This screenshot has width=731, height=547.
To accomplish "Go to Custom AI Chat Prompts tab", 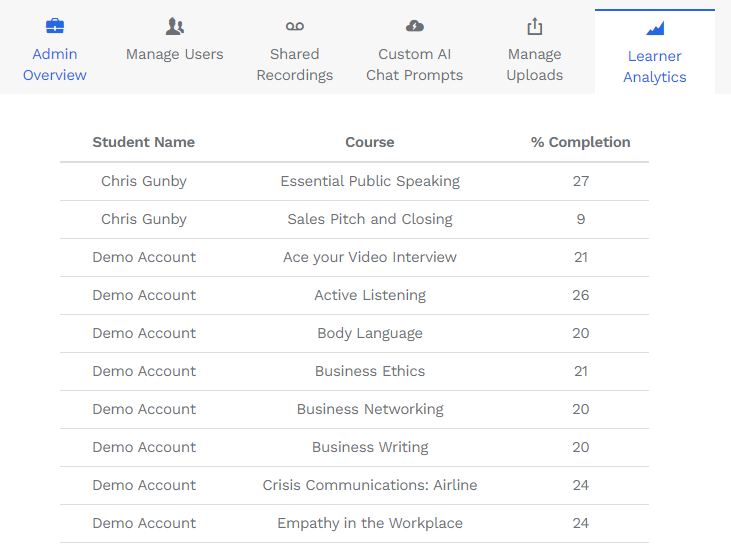I will click(414, 64).
